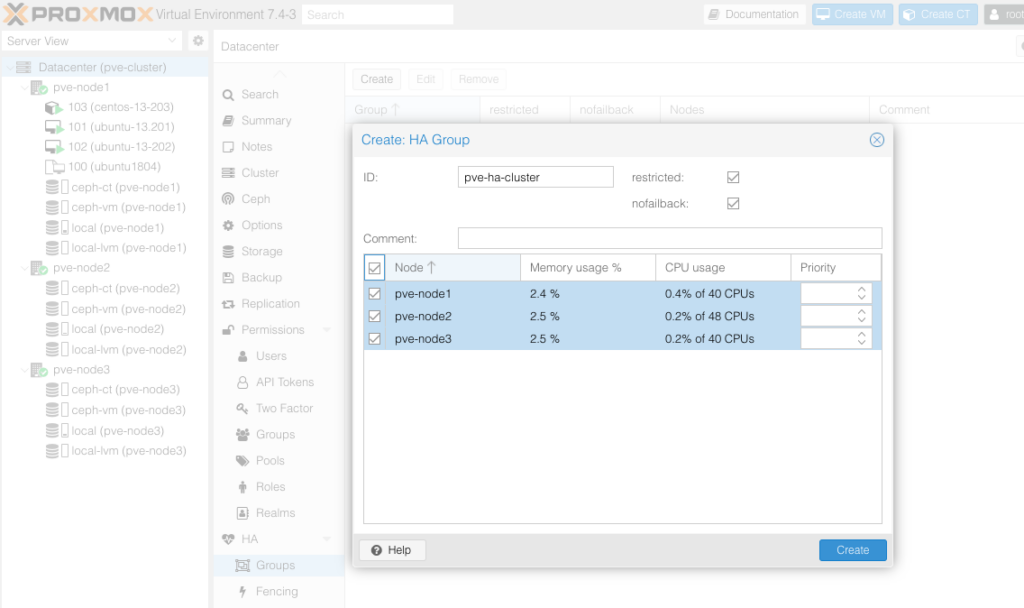This screenshot has width=1024, height=608.
Task: Click the top search box
Action: 377,14
